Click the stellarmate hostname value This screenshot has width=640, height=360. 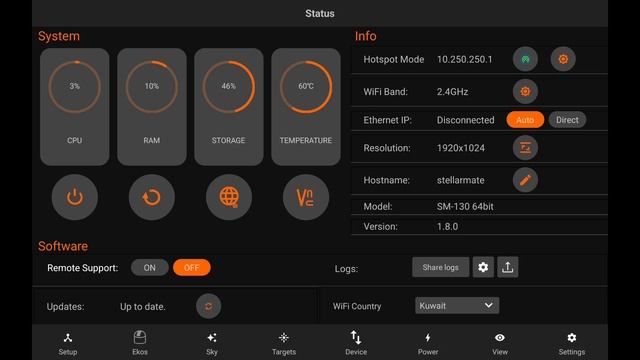pyautogui.click(x=460, y=180)
